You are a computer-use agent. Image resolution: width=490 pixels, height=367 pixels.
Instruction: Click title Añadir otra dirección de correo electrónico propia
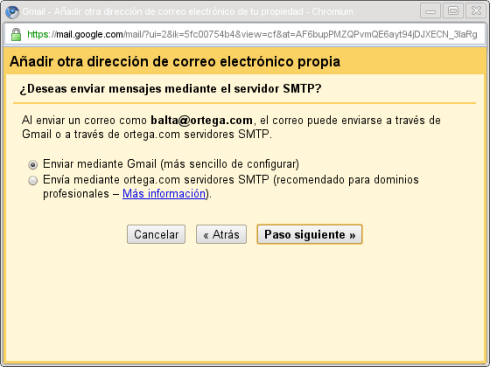coord(175,62)
